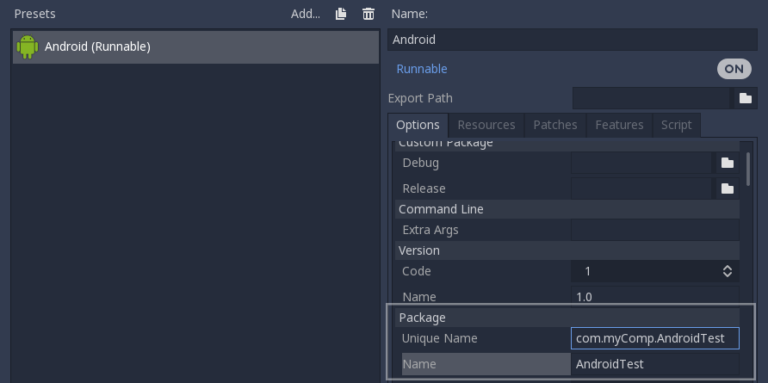Image resolution: width=768 pixels, height=383 pixels.
Task: Delete preset using the trash icon
Action: (x=368, y=14)
